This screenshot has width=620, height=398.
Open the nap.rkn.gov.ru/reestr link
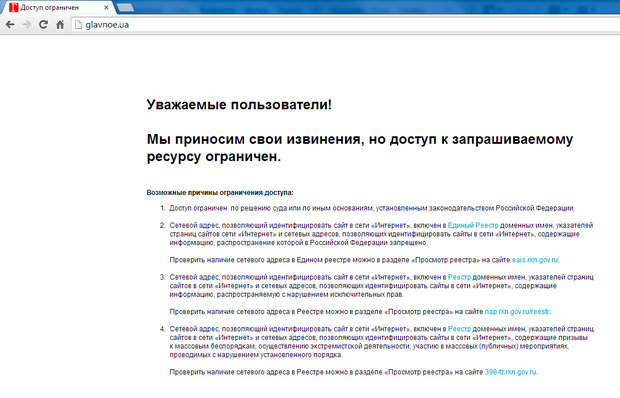[517, 311]
